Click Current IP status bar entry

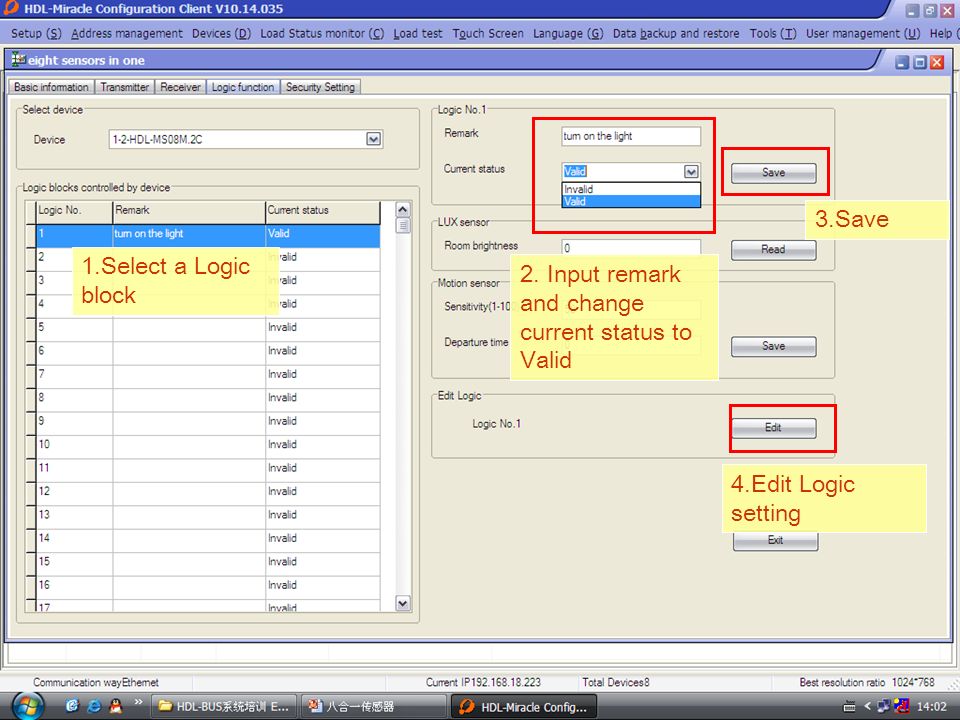click(483, 682)
